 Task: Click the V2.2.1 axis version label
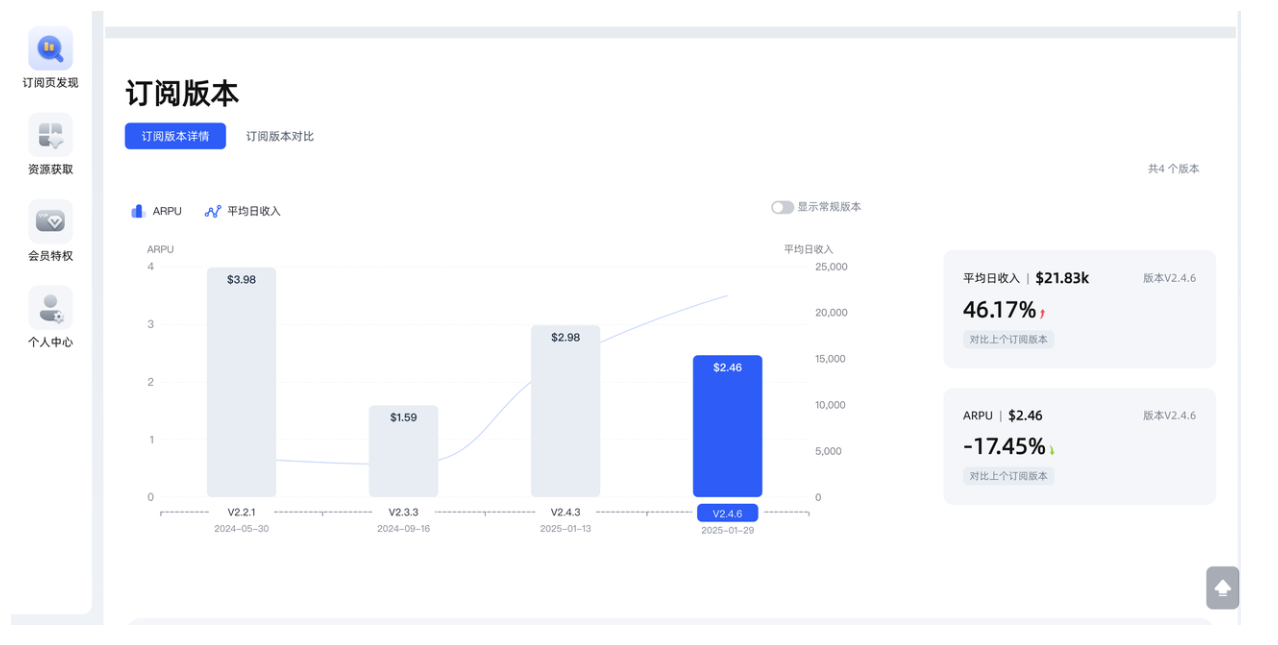[241, 512]
